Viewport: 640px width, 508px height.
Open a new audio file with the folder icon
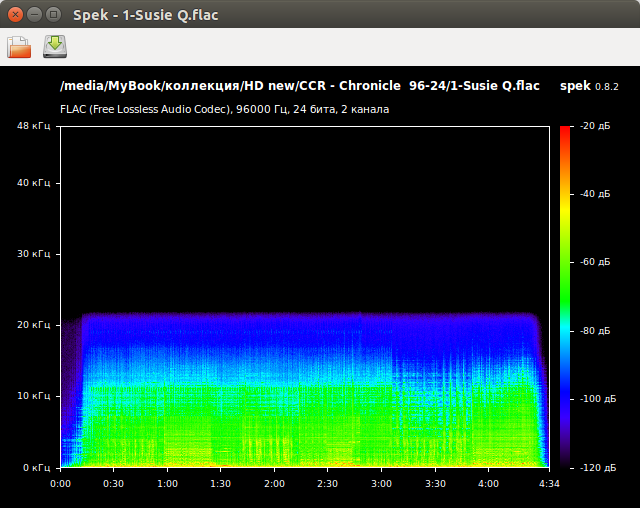(x=19, y=47)
